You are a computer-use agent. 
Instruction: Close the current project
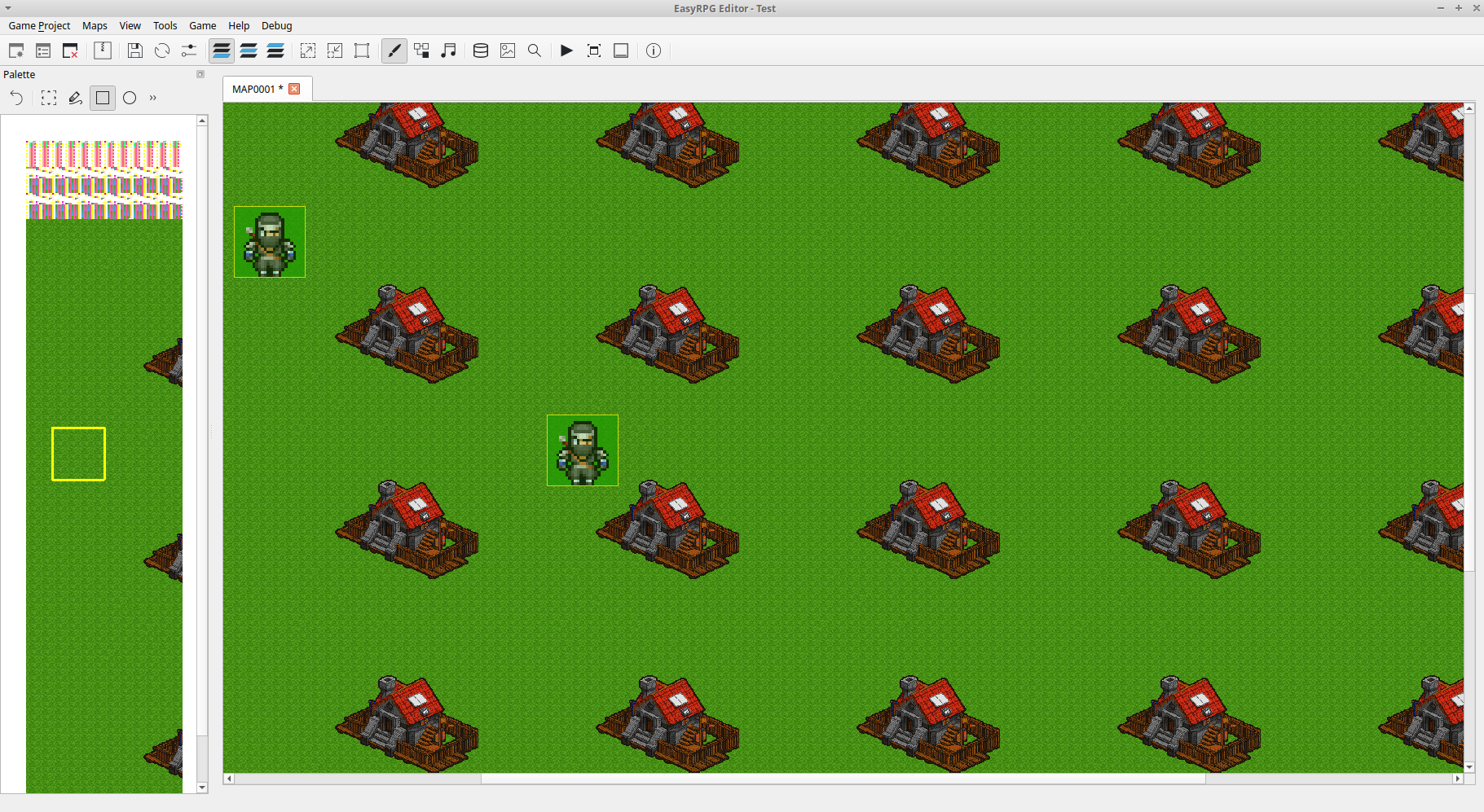point(70,50)
